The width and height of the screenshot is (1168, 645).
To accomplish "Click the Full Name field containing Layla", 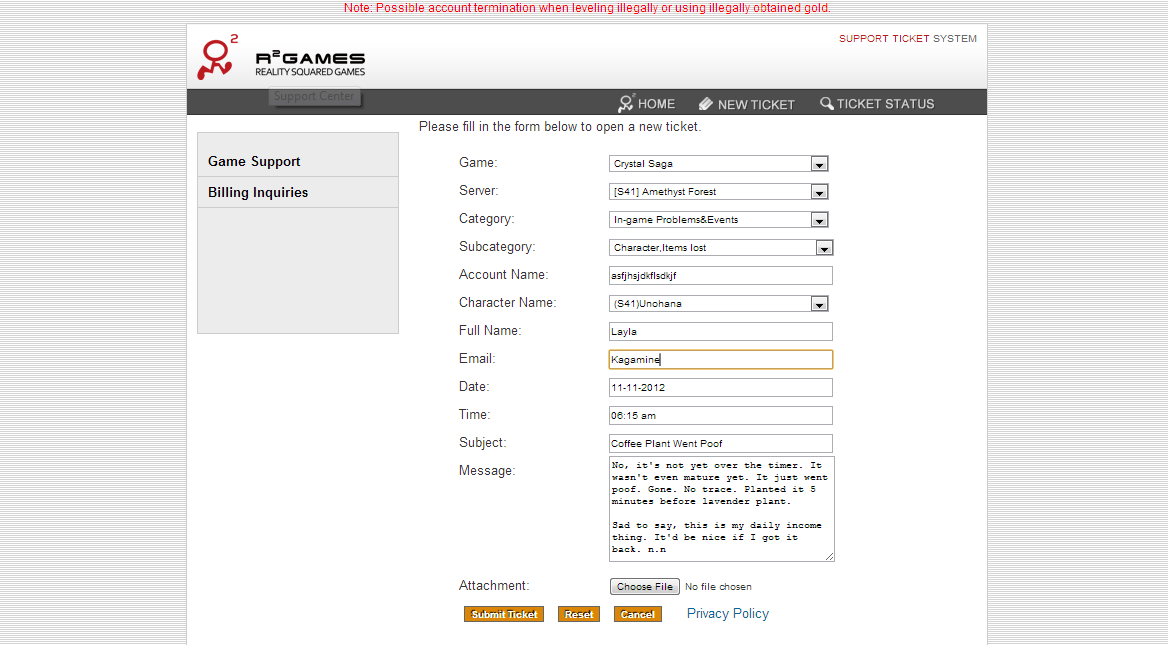I will 720,331.
